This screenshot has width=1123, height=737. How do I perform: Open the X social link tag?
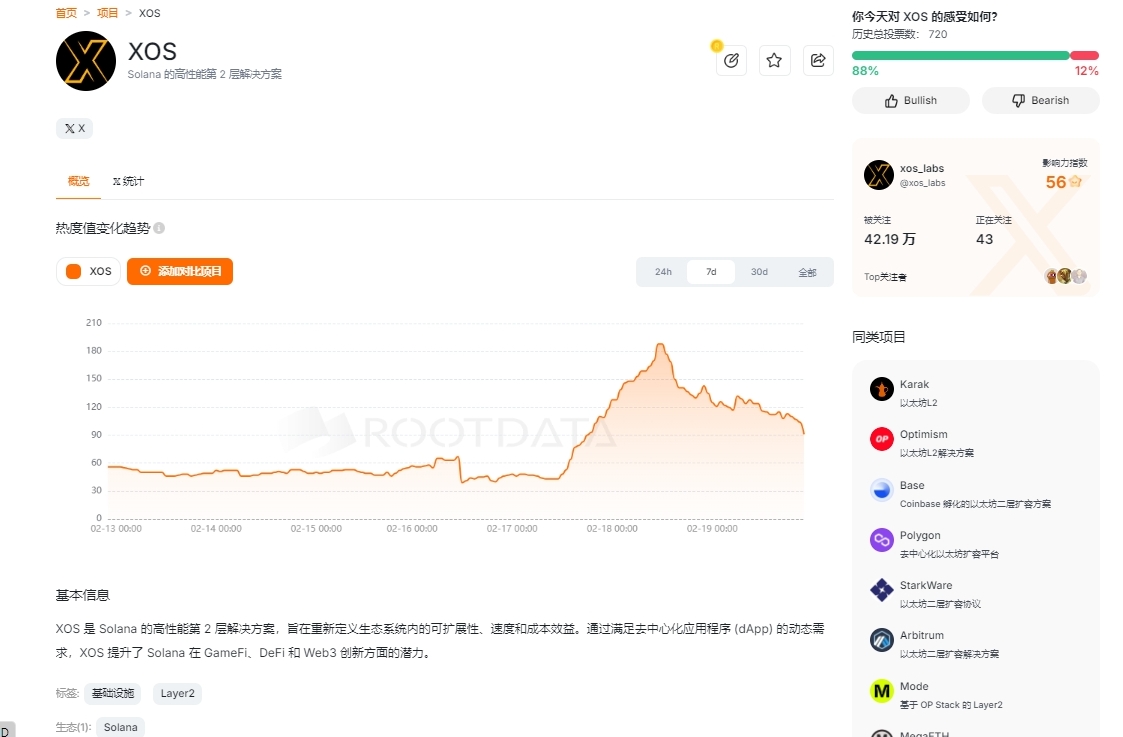(74, 128)
